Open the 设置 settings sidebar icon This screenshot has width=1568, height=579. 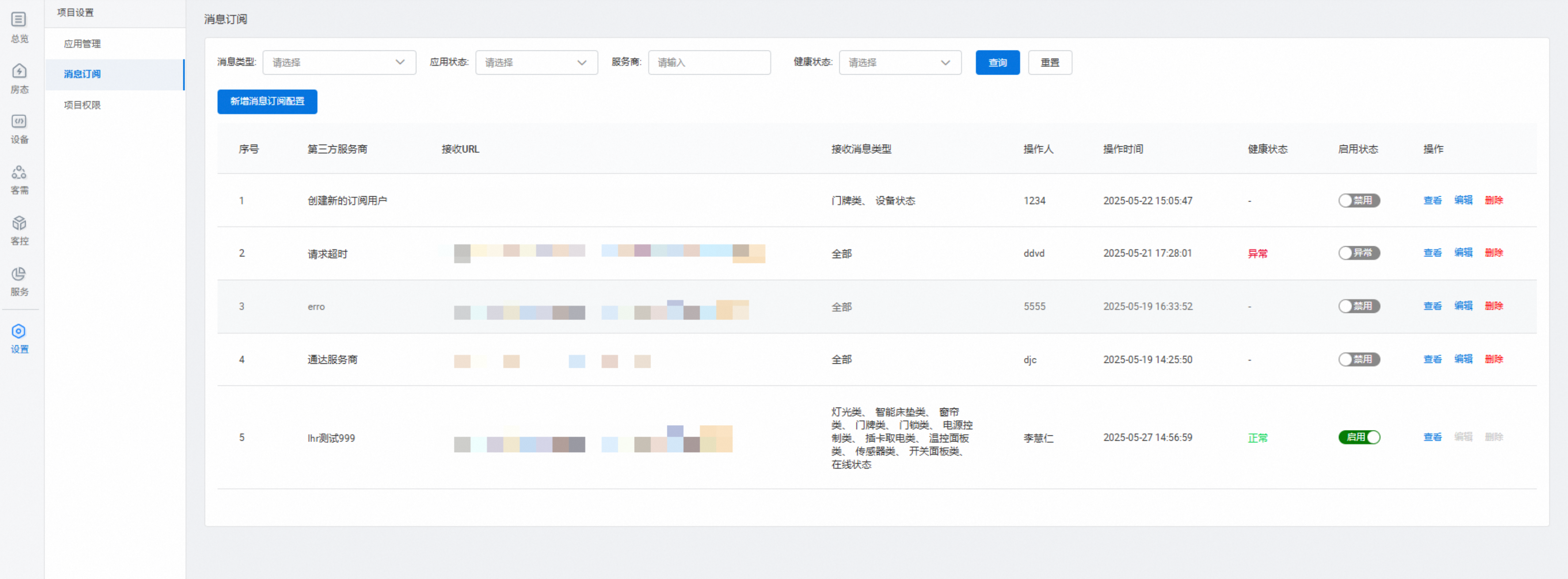[x=19, y=339]
